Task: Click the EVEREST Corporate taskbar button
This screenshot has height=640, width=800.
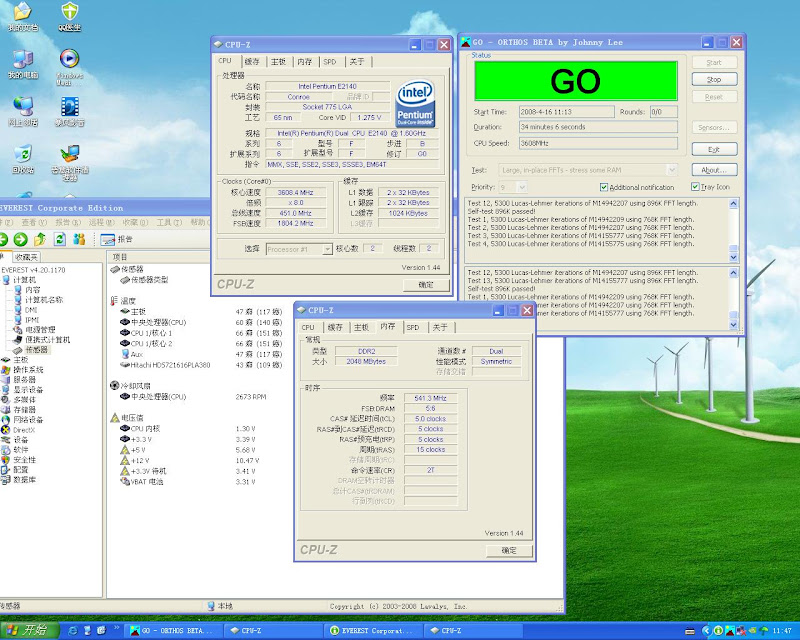Action: (x=375, y=631)
